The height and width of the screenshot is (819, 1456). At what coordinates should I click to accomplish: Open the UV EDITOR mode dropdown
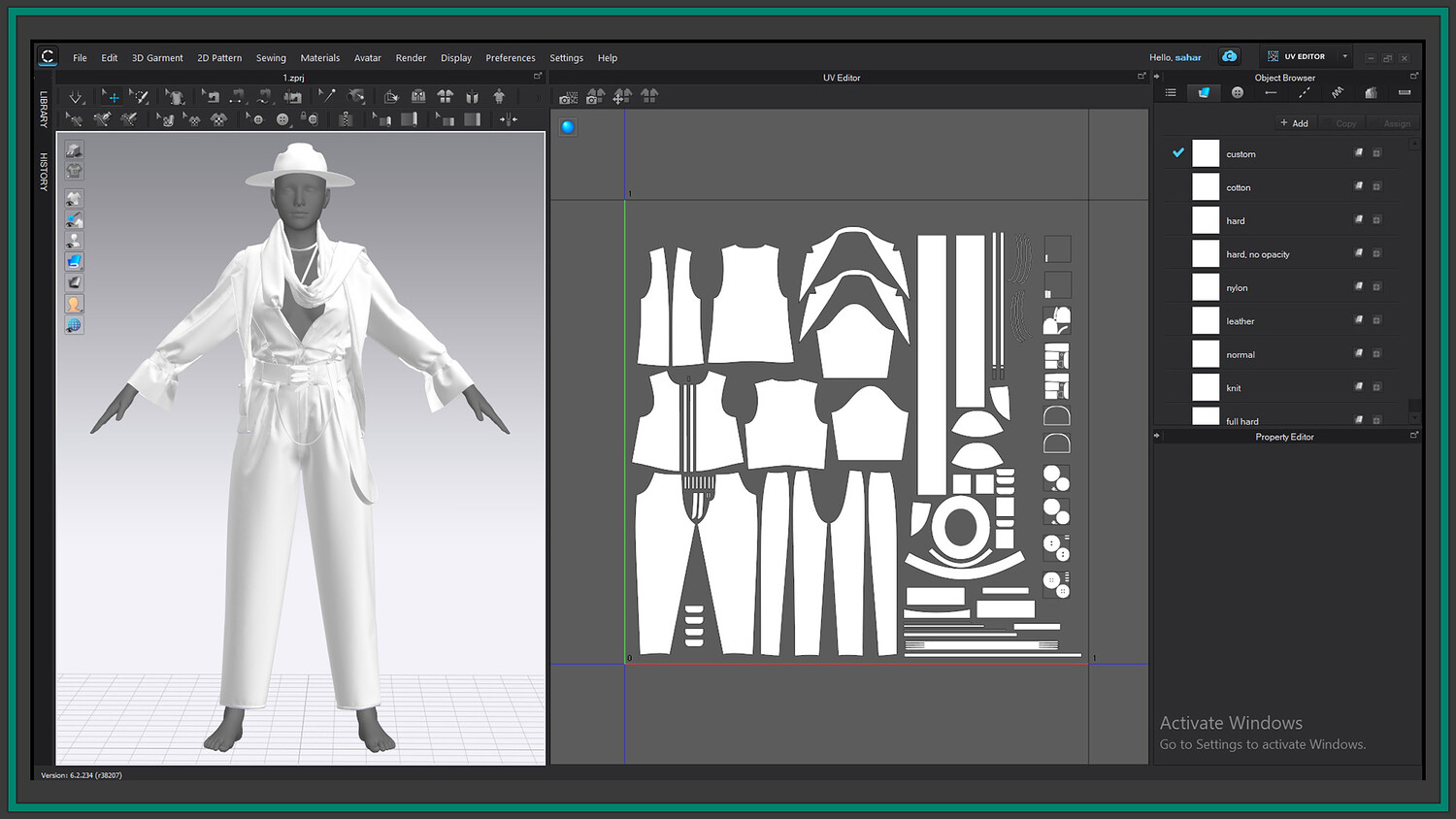click(1344, 57)
